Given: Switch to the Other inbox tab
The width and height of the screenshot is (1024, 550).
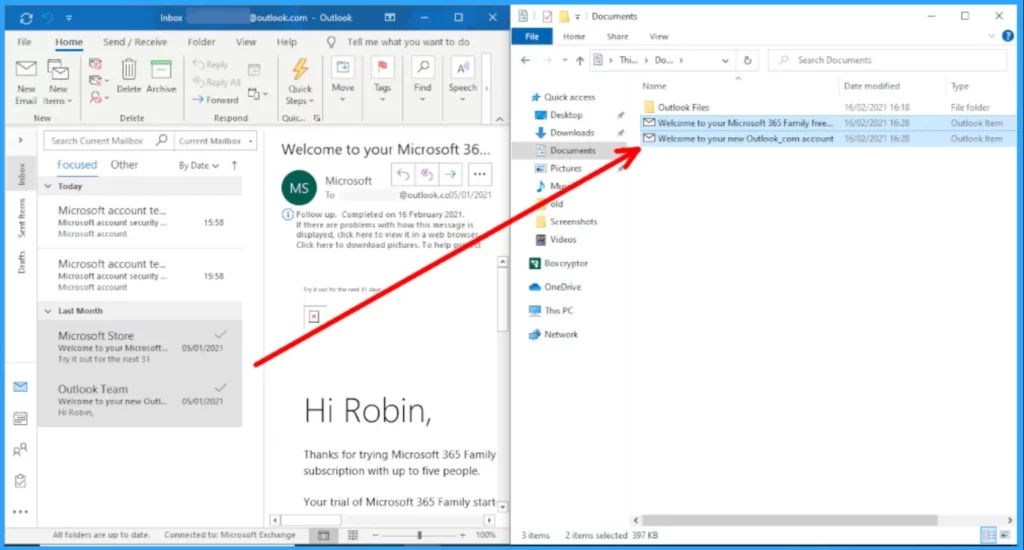Looking at the screenshot, I should (x=124, y=165).
